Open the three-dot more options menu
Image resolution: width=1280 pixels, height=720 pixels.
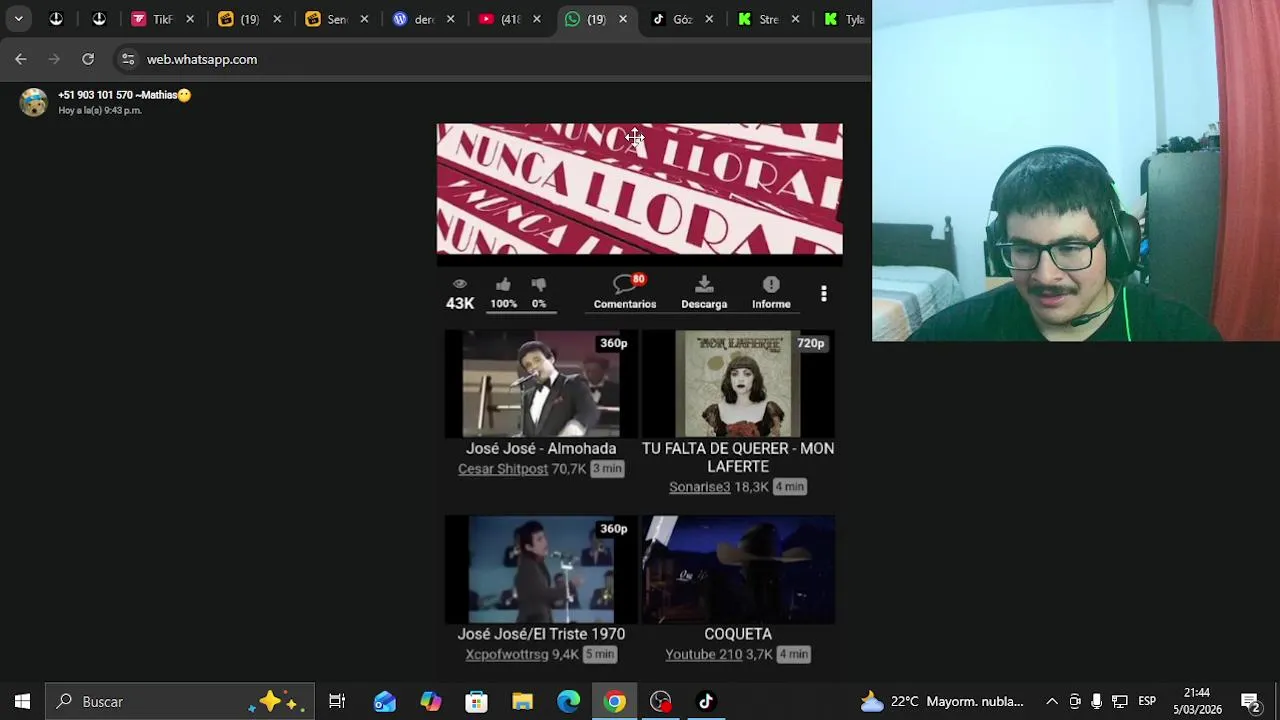824,293
